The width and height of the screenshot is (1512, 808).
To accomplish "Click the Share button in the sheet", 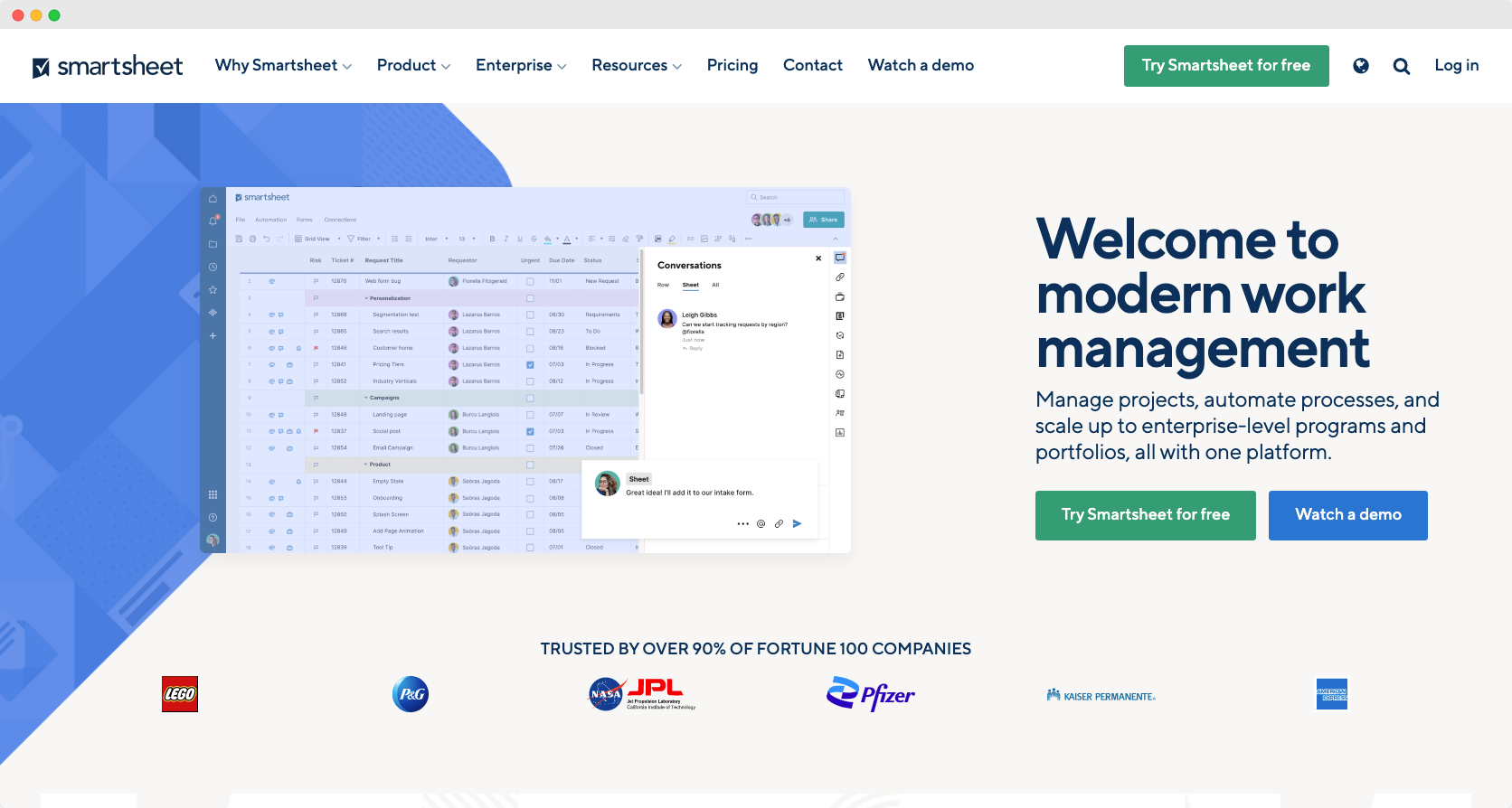I will (x=824, y=220).
